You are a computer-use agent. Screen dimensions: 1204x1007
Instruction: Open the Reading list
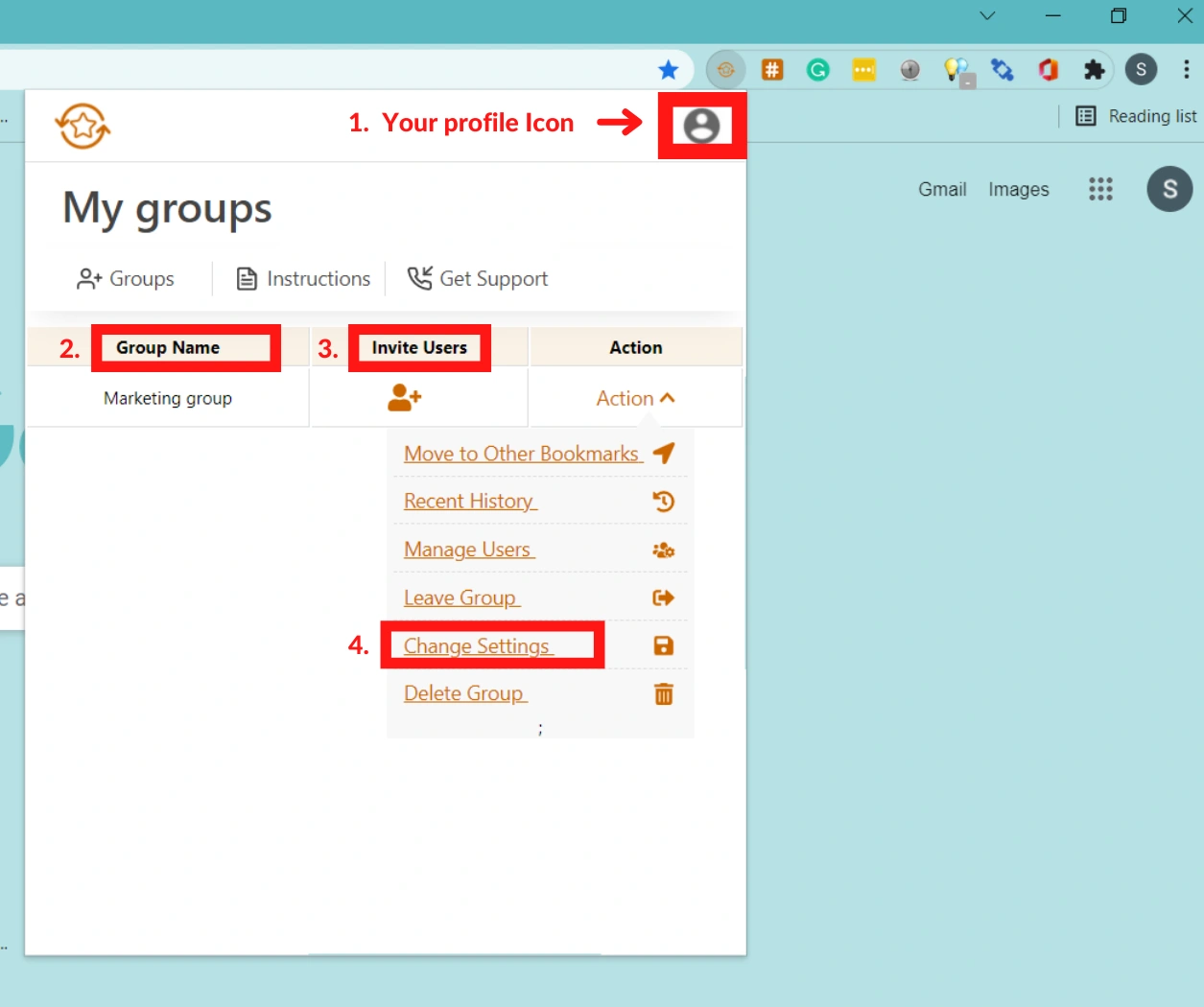pyautogui.click(x=1137, y=116)
